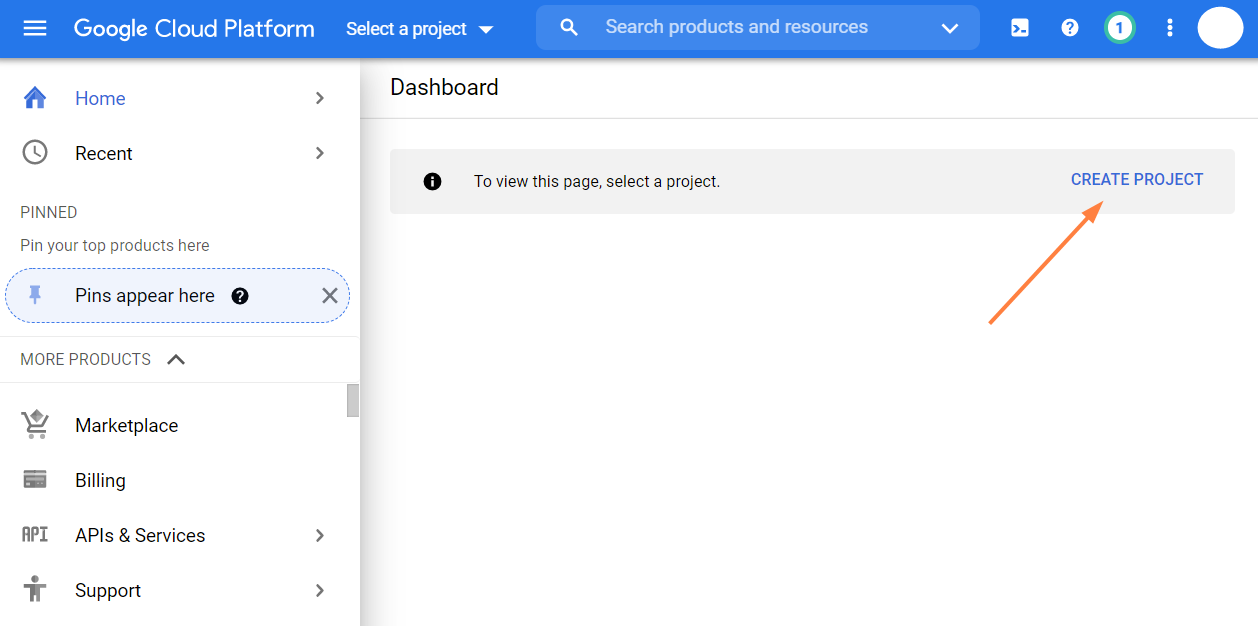Click the info icon next to the project notice

[432, 181]
